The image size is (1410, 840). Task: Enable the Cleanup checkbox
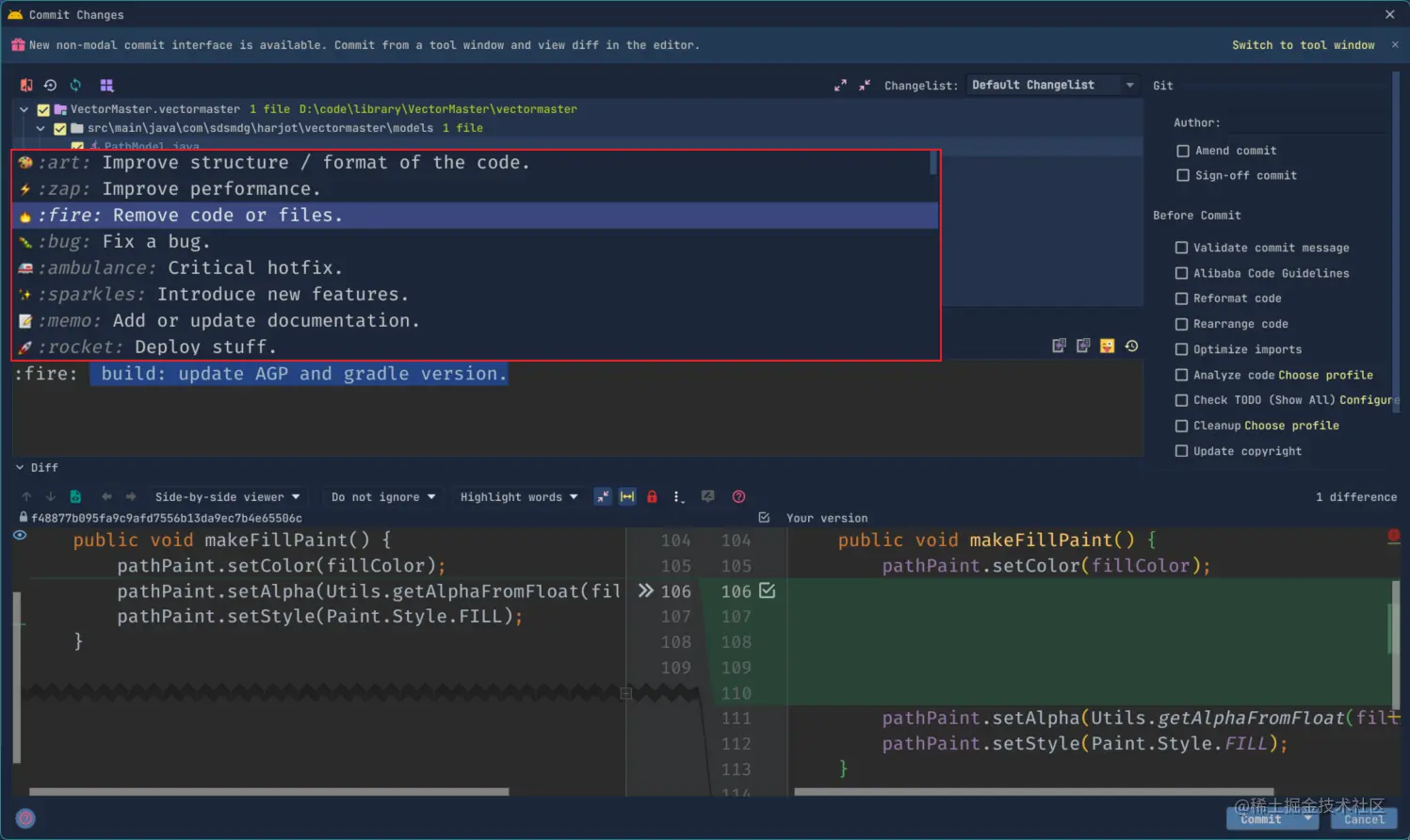[x=1181, y=426]
